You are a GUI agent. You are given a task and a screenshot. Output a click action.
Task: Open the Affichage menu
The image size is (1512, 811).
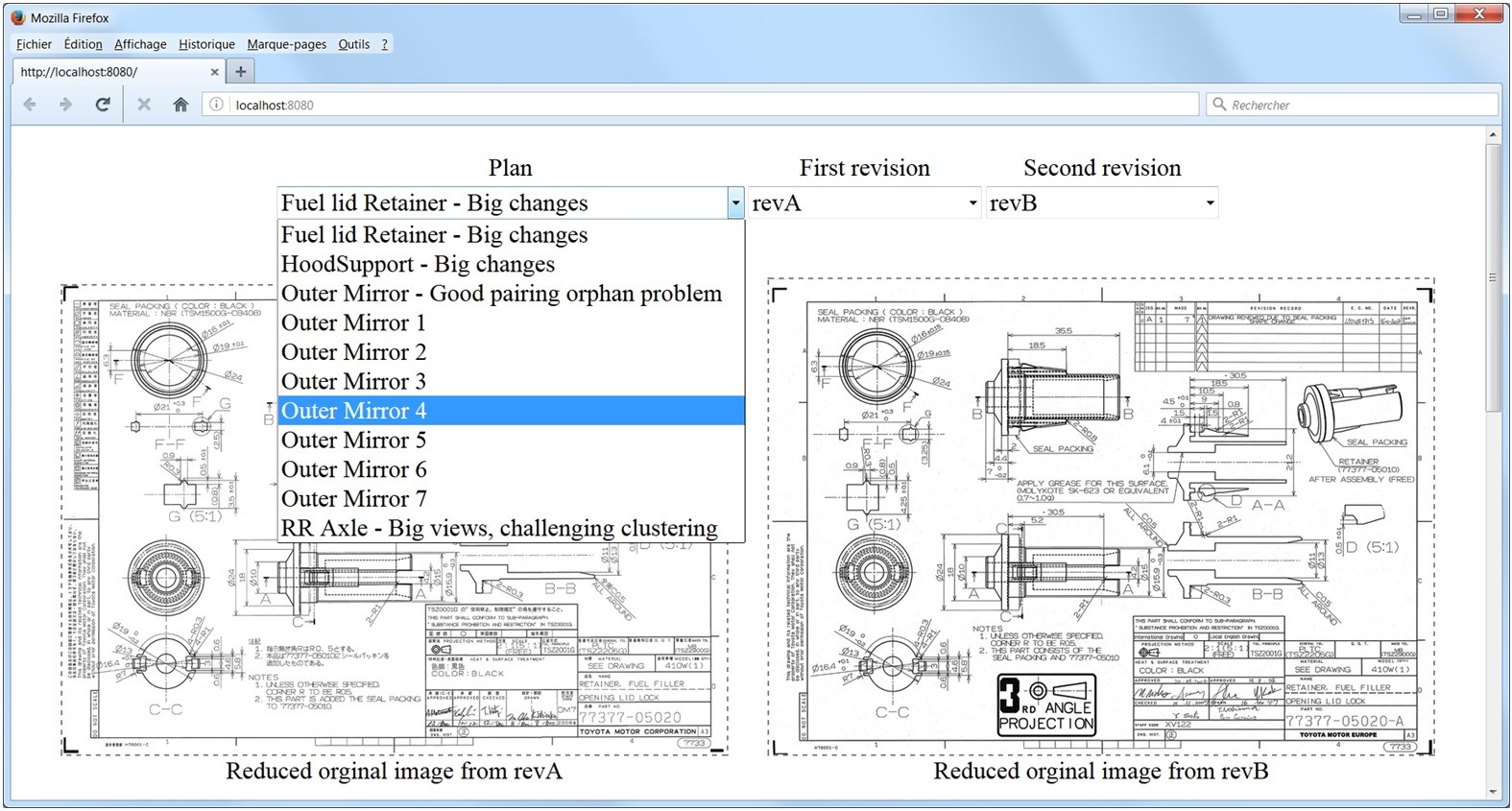click(140, 44)
